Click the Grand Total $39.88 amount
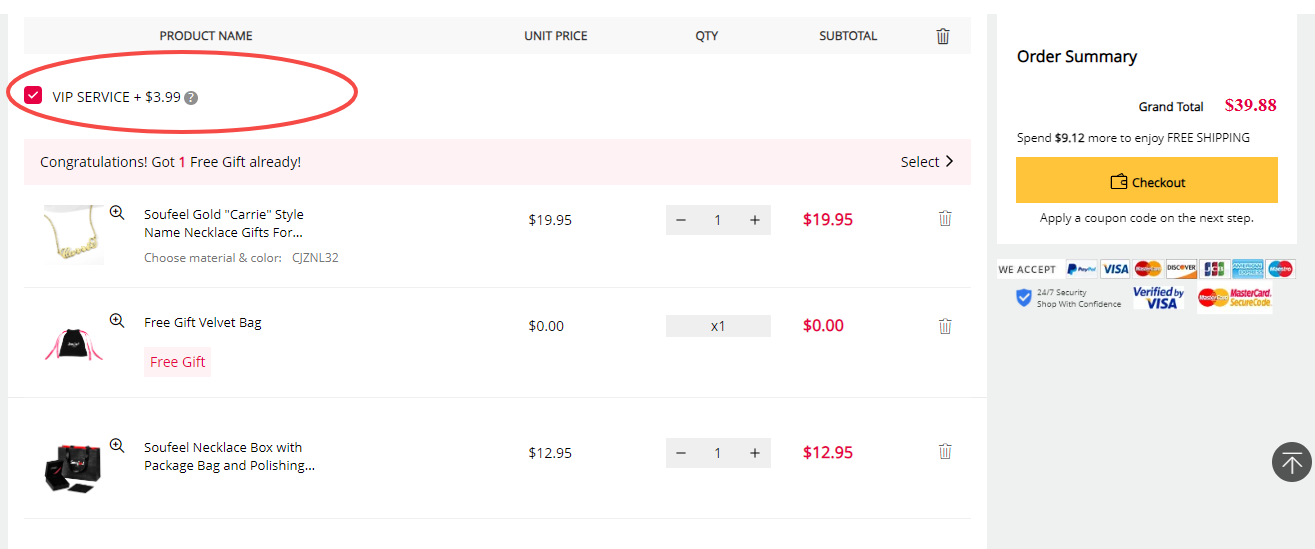Viewport: 1315px width, 549px height. [1250, 105]
